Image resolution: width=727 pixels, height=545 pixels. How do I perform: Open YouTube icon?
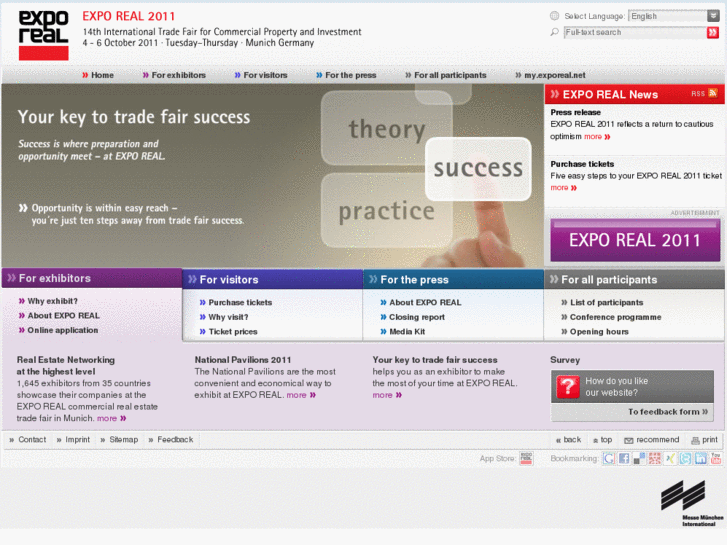pos(716,459)
